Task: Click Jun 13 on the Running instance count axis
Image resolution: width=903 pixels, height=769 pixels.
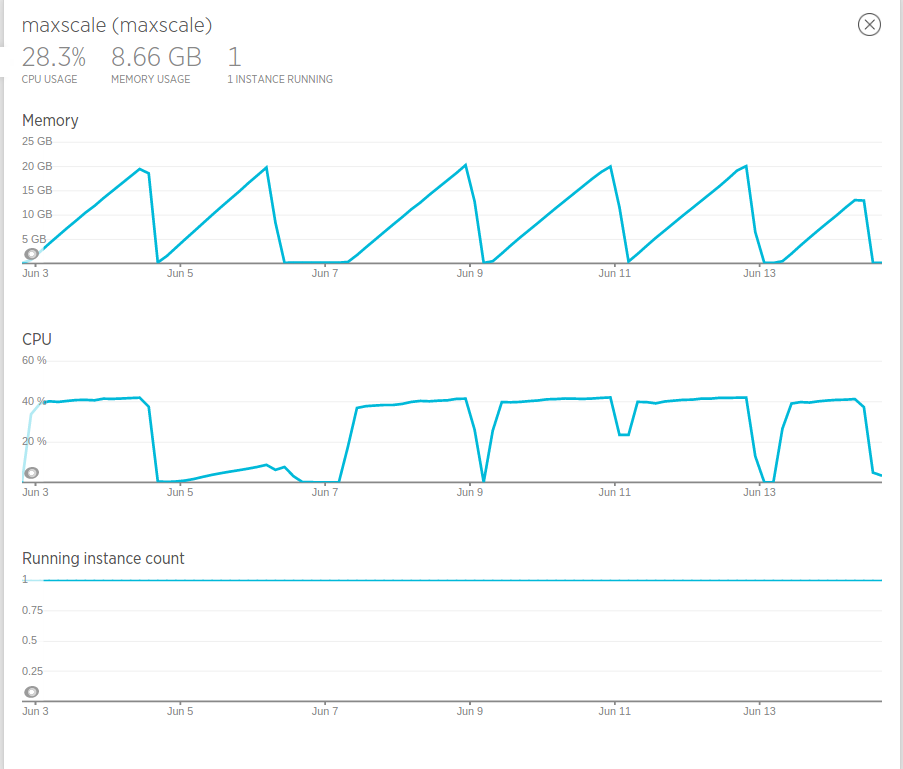Action: [759, 712]
